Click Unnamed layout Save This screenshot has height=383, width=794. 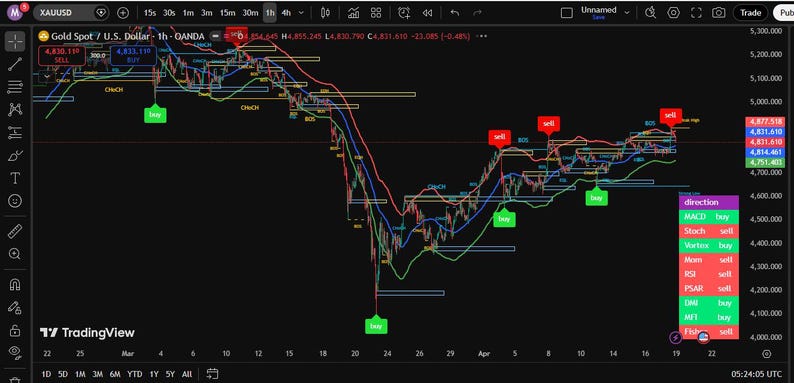point(599,17)
